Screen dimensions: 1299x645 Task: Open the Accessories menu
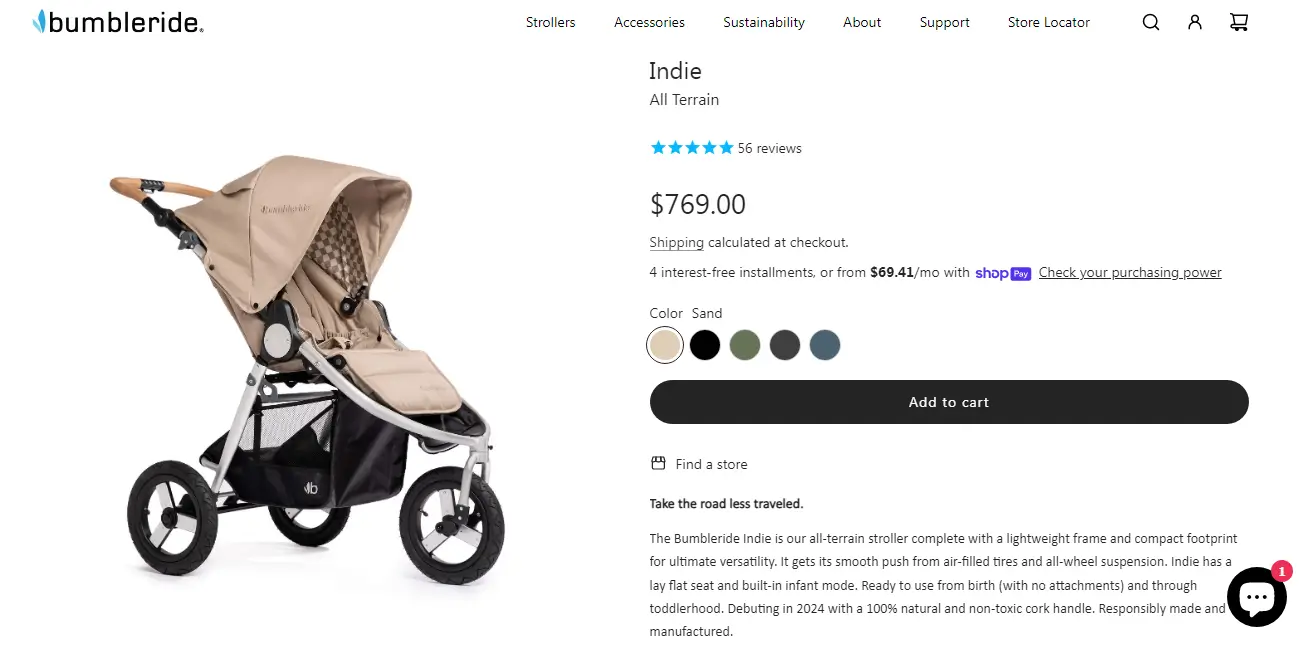coord(649,22)
